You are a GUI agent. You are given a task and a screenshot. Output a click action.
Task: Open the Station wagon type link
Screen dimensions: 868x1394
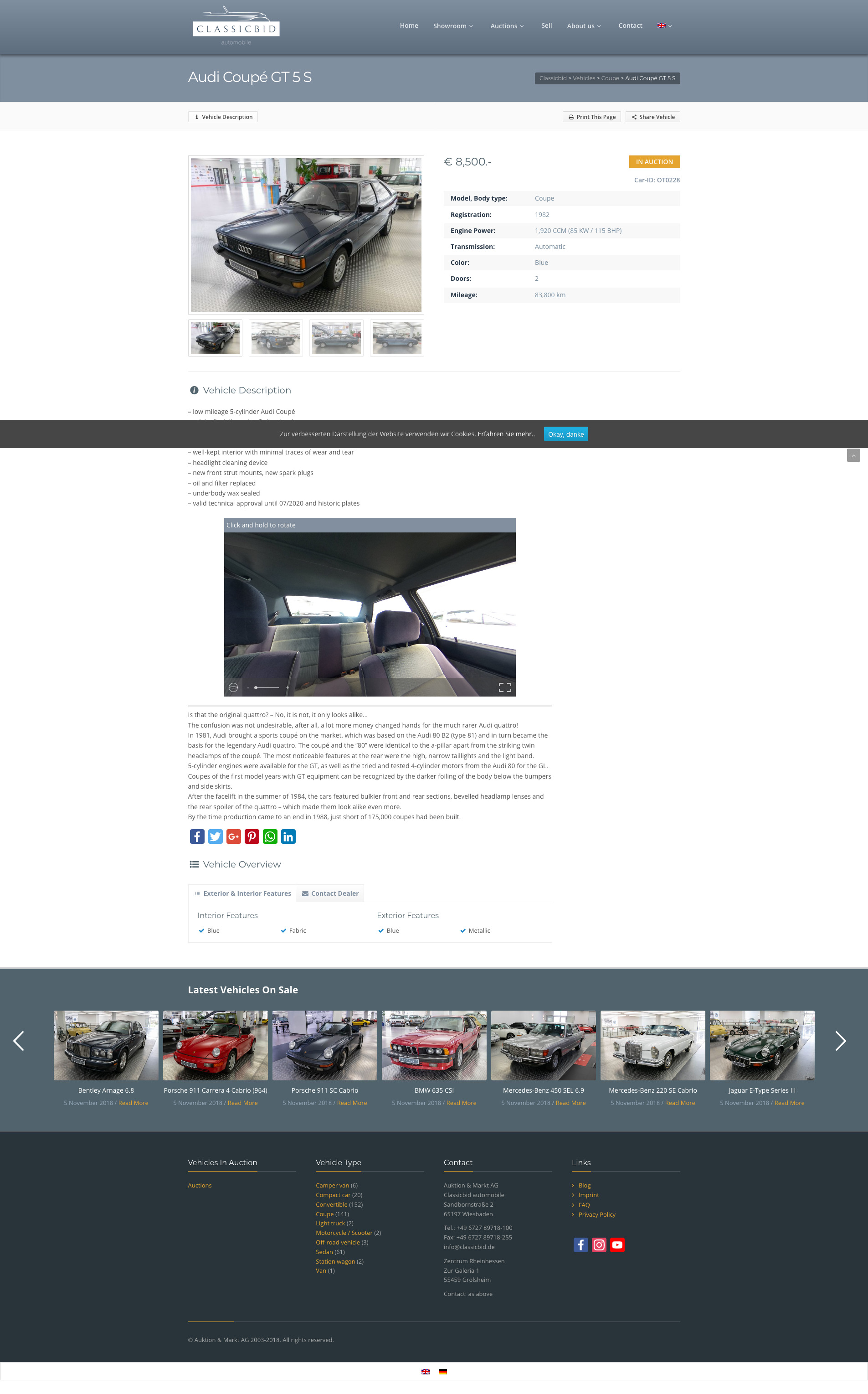[335, 1261]
